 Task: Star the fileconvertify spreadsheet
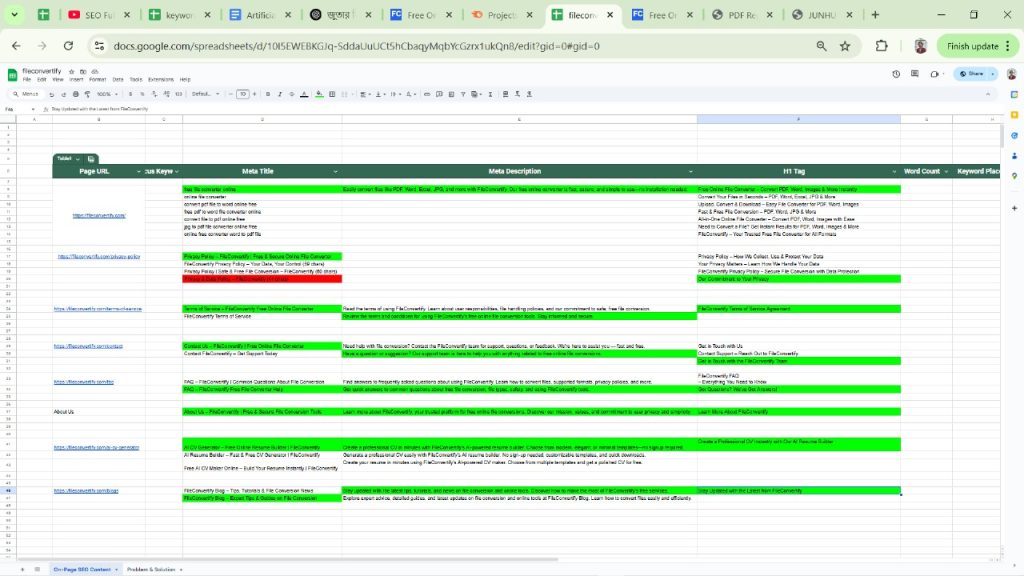70,71
